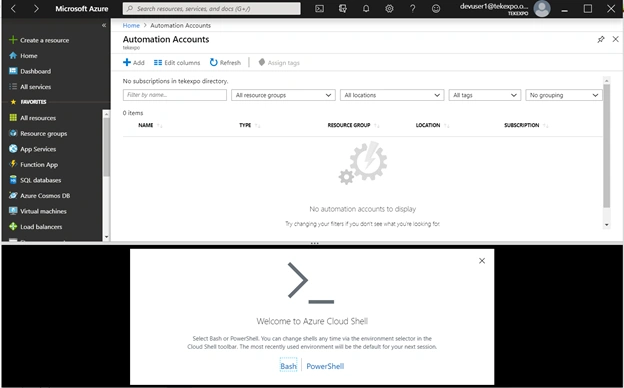Image resolution: width=624 pixels, height=388 pixels.
Task: Go back with the browser back arrow
Action: click(x=13, y=9)
